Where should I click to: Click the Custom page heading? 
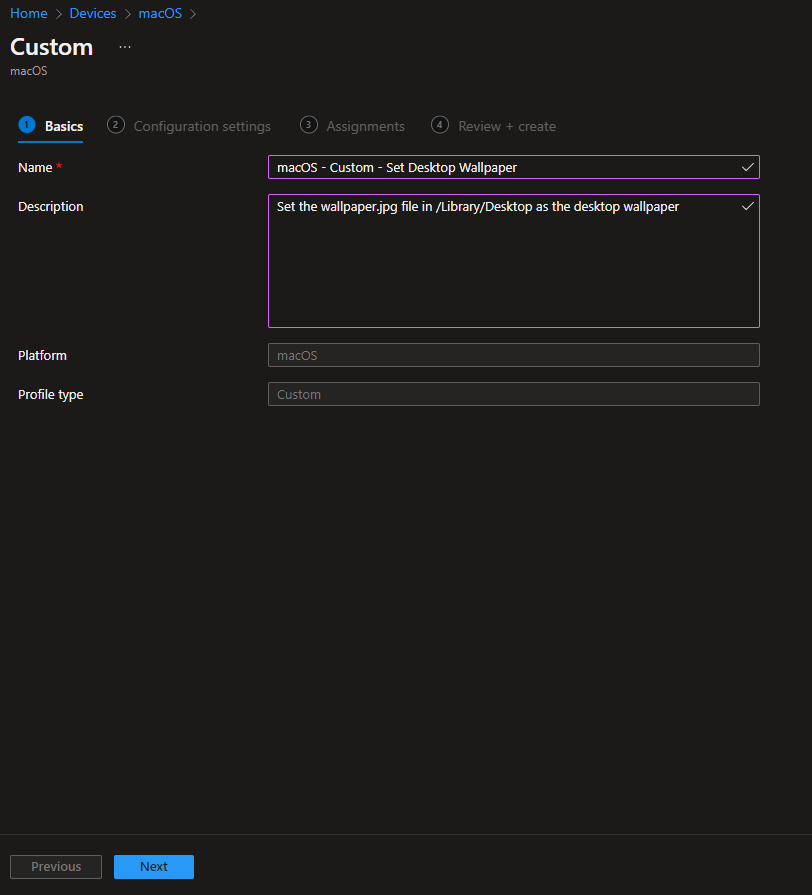coord(51,47)
